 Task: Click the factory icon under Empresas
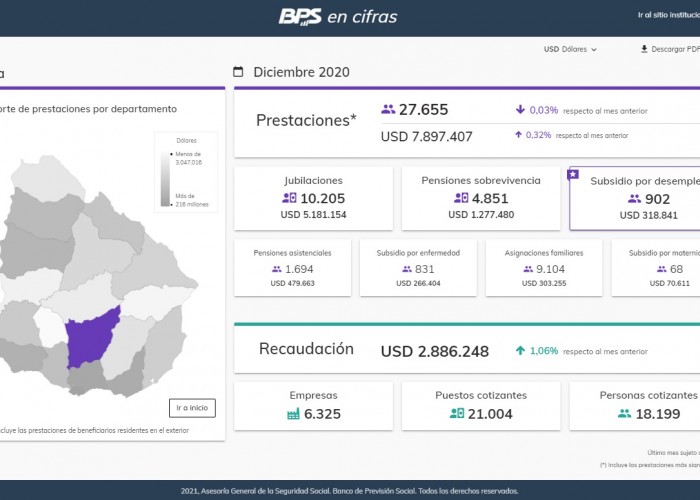point(293,413)
